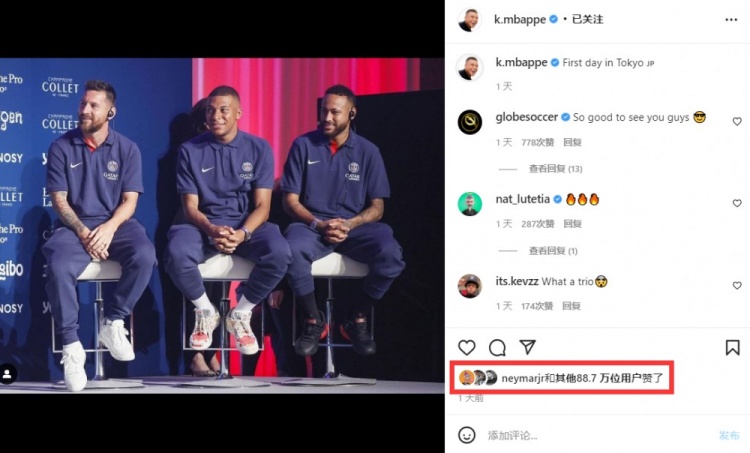Expand the single reply under nat_lutetia comment
The height and width of the screenshot is (453, 750).
point(553,251)
